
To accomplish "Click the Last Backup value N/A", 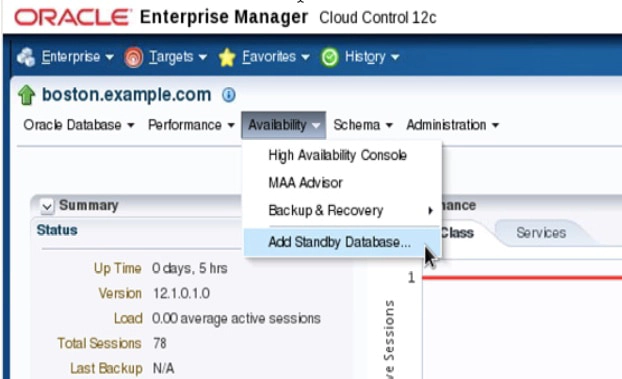I will [163, 368].
